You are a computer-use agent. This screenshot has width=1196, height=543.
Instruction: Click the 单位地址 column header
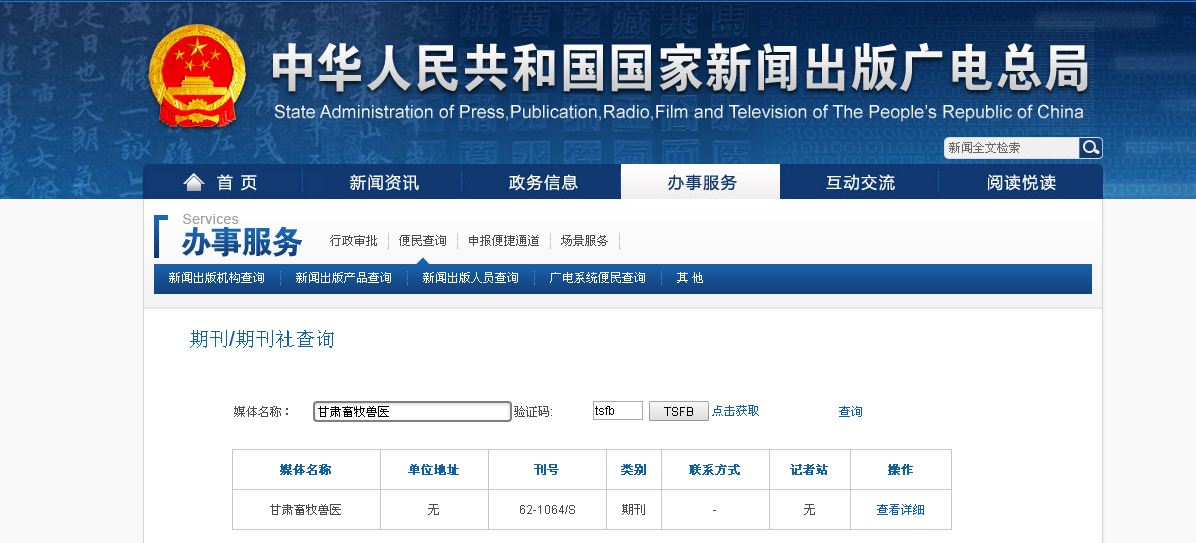pyautogui.click(x=434, y=470)
